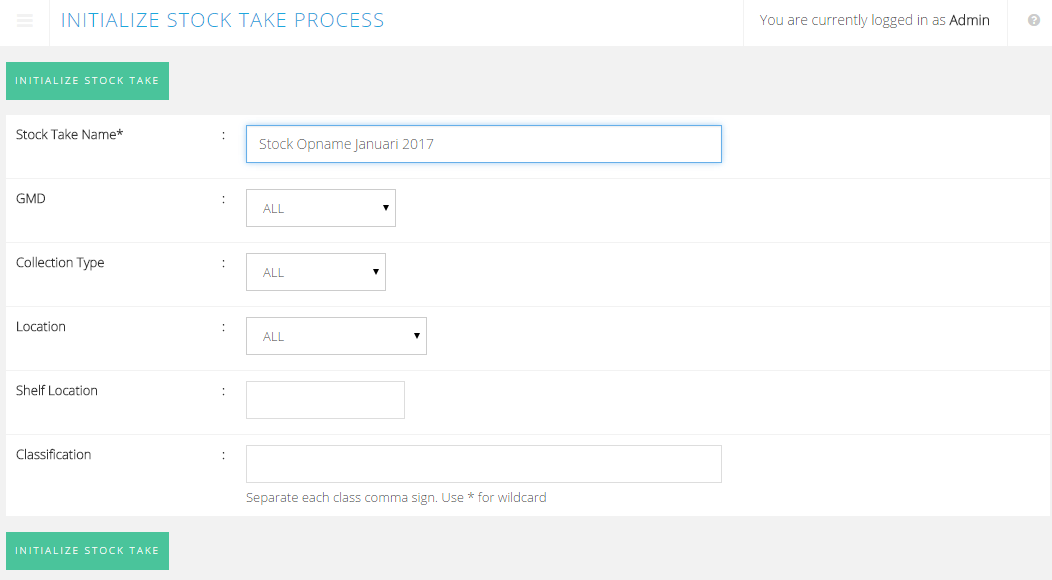Screen dimensions: 1052x580
Task: Click the Collection Type label text
Action: (60, 263)
